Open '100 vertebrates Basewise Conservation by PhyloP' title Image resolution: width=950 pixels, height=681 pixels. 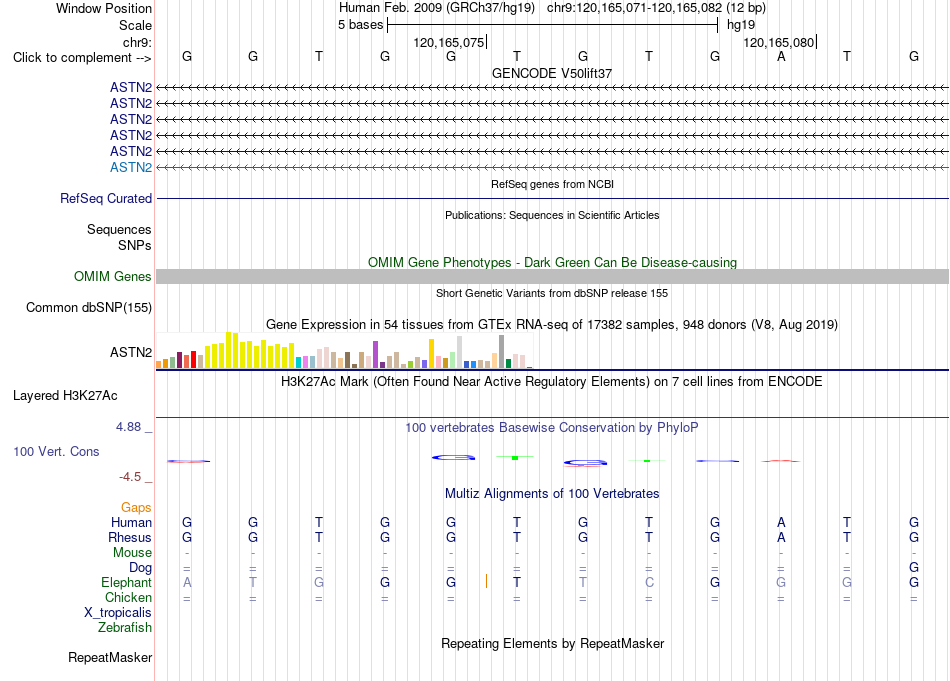click(552, 428)
